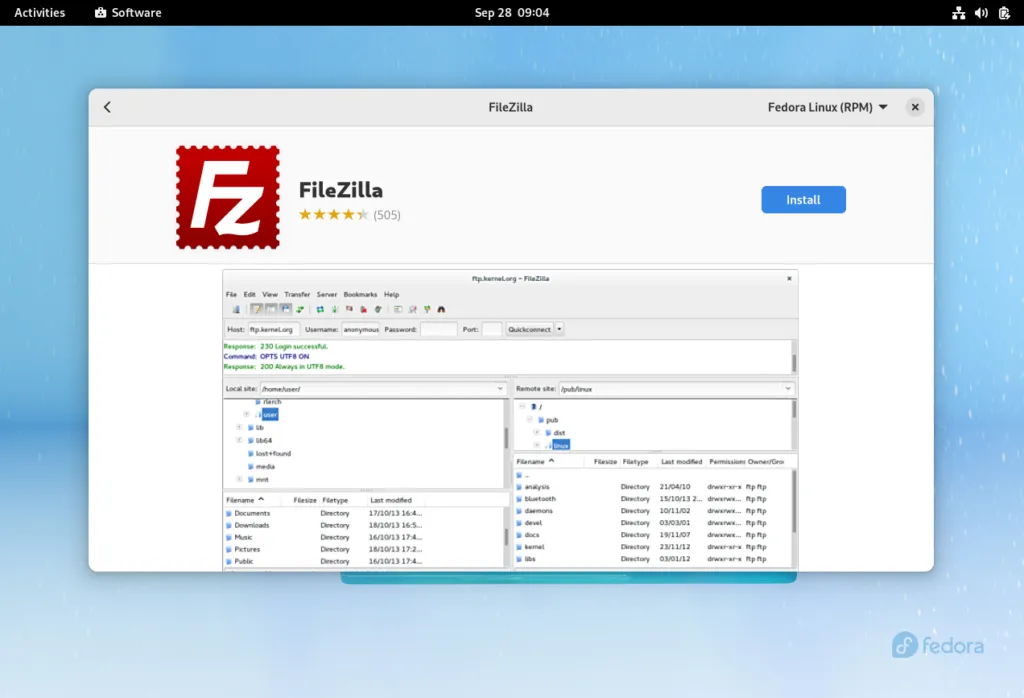Click the volume speaker icon

click(x=981, y=12)
